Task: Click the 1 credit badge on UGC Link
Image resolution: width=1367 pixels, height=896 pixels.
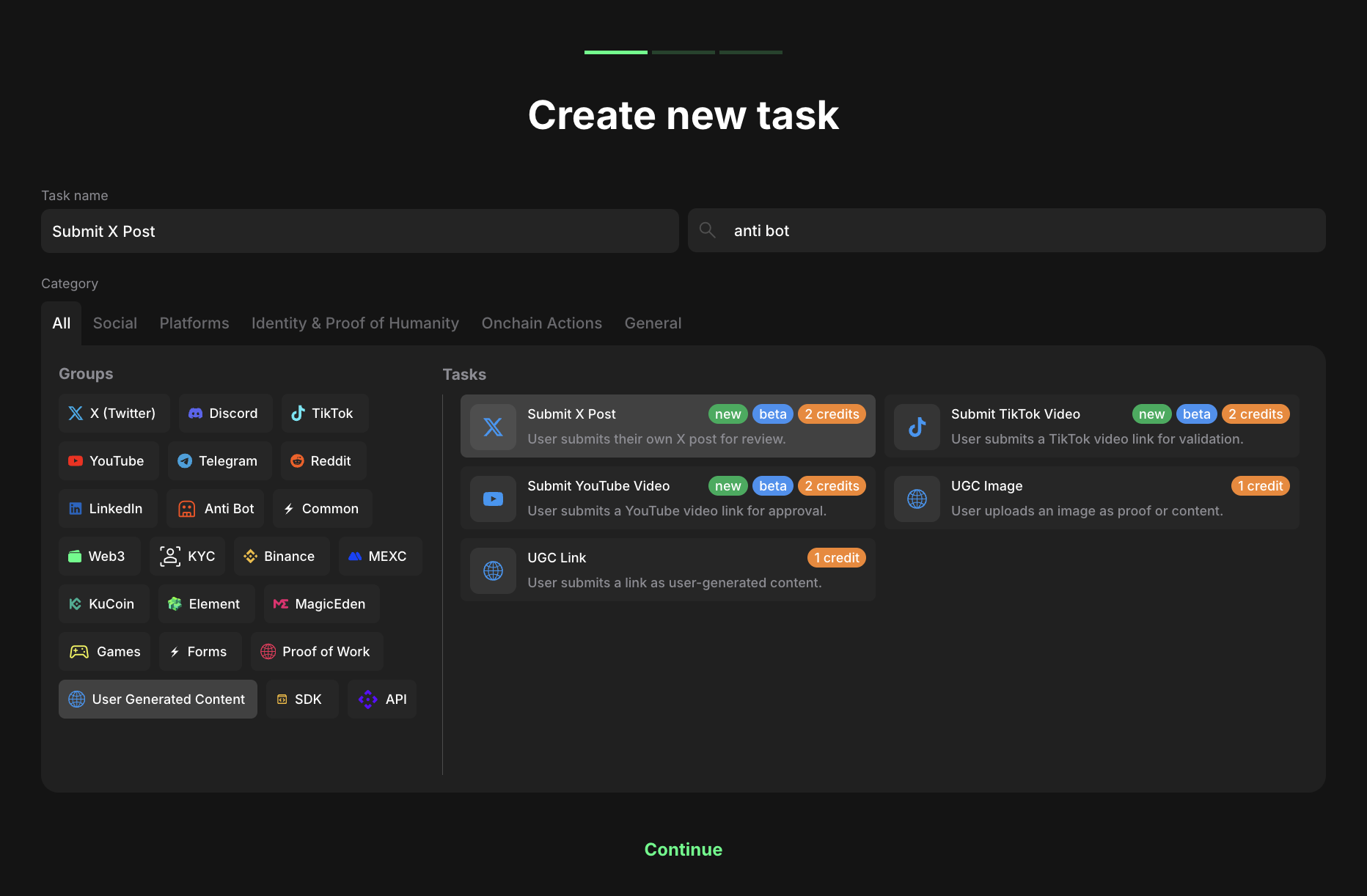Action: click(836, 558)
